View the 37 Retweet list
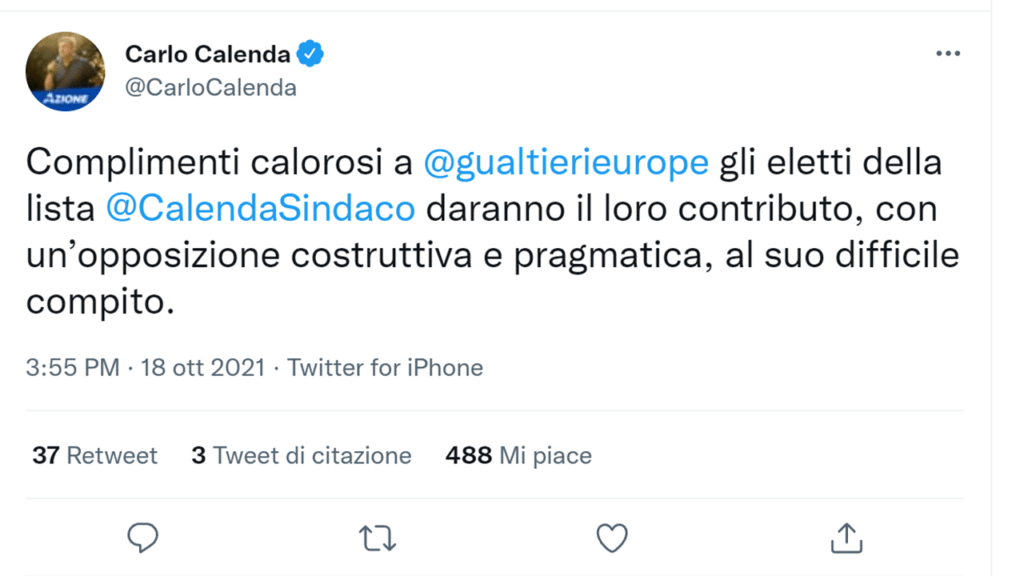1024x576 pixels. (95, 456)
